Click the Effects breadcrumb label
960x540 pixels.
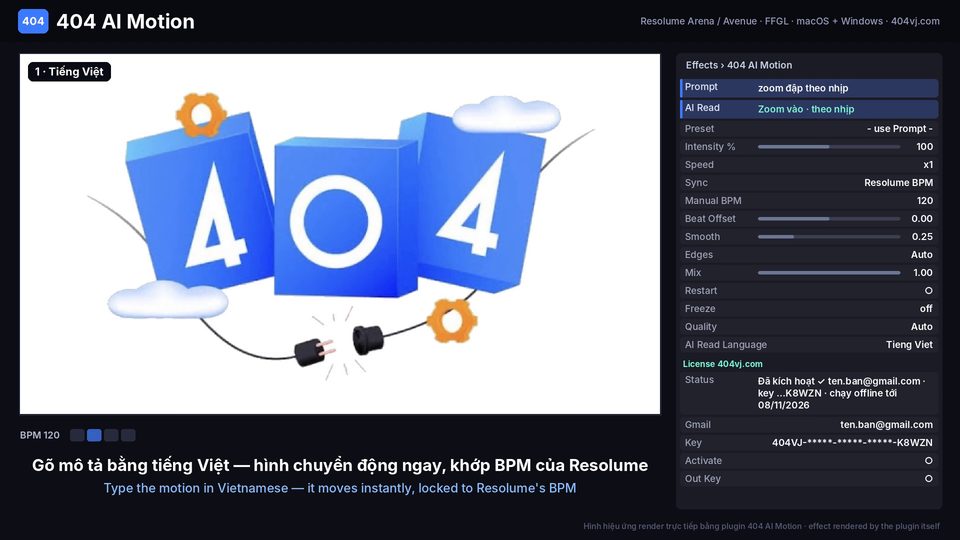[701, 65]
